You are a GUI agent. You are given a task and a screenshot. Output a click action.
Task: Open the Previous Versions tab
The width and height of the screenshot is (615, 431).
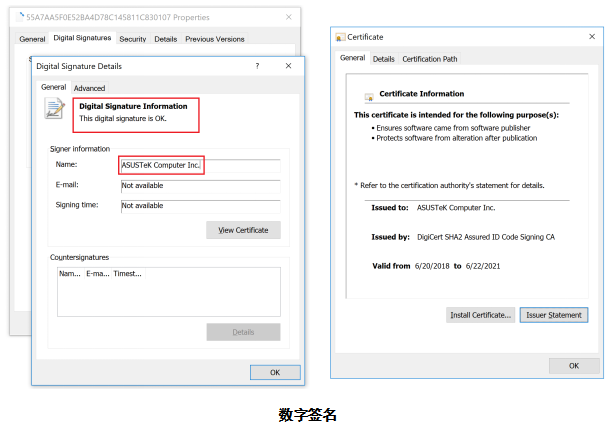(x=214, y=39)
